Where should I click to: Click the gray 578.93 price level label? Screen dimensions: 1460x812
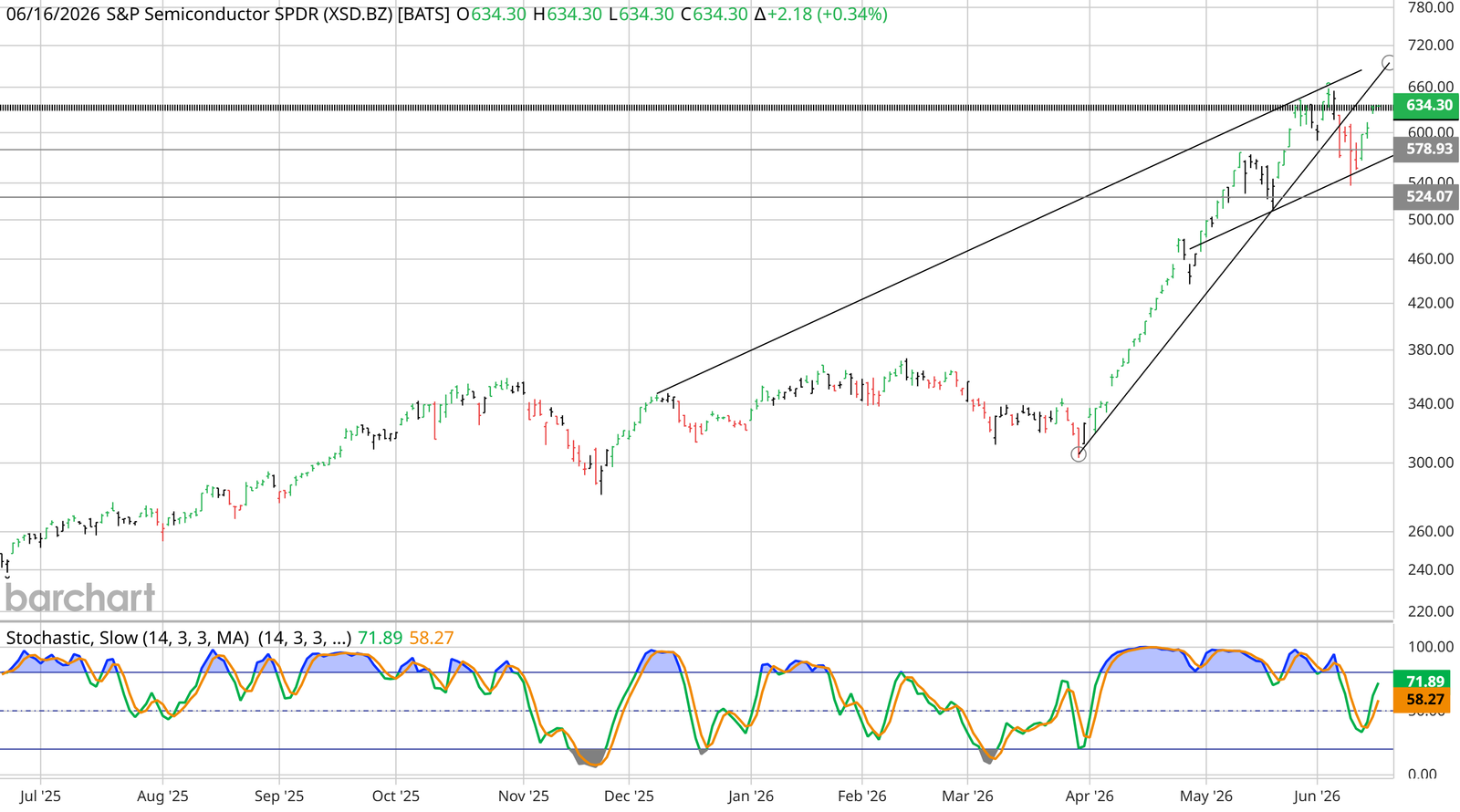point(1426,149)
